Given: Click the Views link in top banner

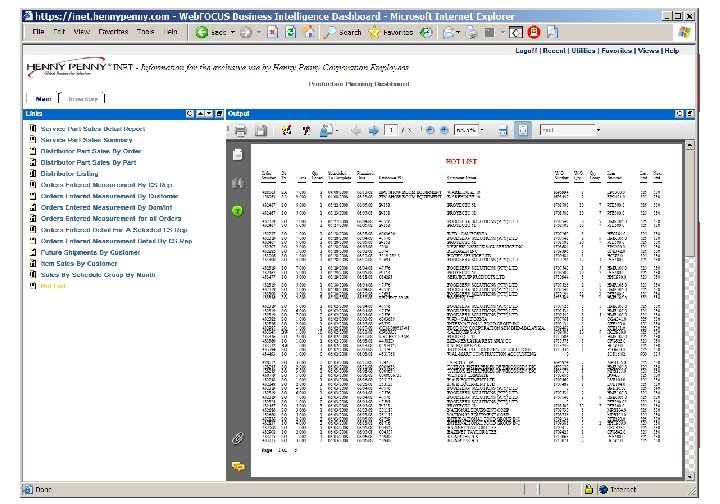Looking at the screenshot, I should pyautogui.click(x=648, y=50).
